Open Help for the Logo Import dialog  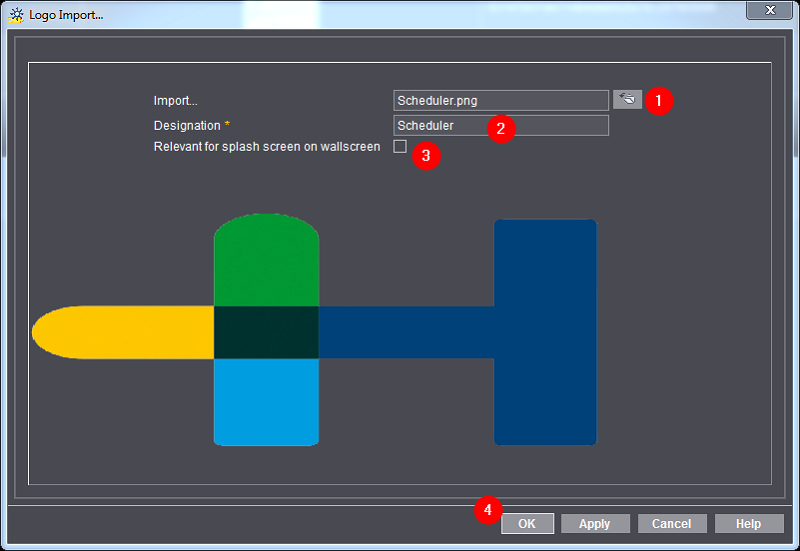(x=748, y=524)
